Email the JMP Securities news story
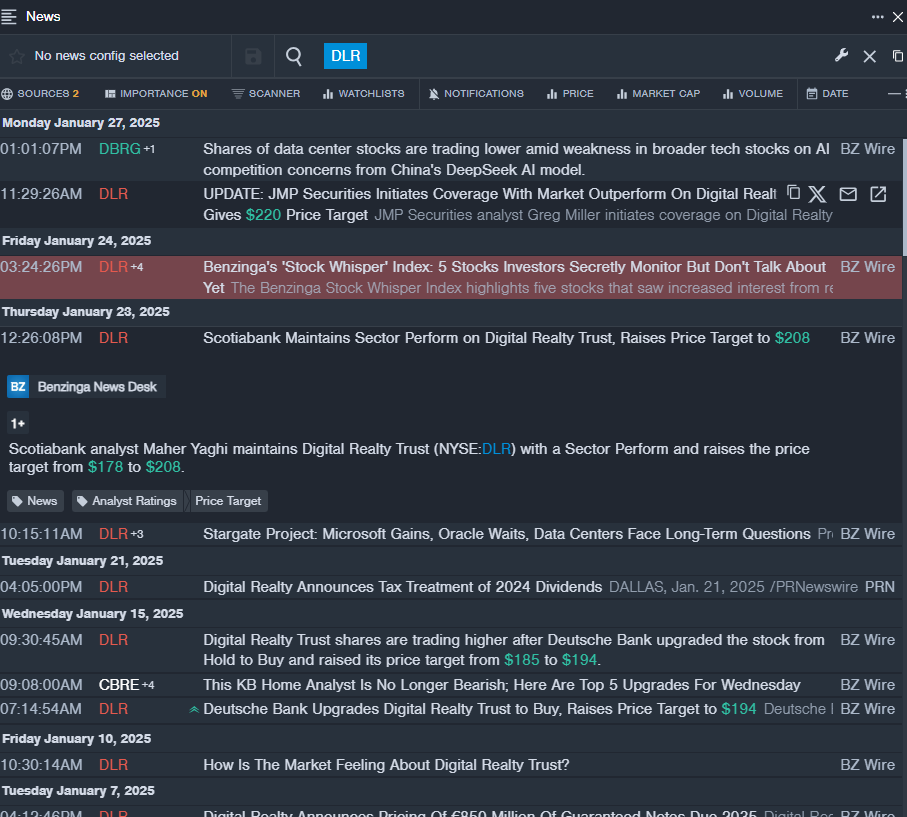Viewport: 907px width, 817px height. (848, 194)
